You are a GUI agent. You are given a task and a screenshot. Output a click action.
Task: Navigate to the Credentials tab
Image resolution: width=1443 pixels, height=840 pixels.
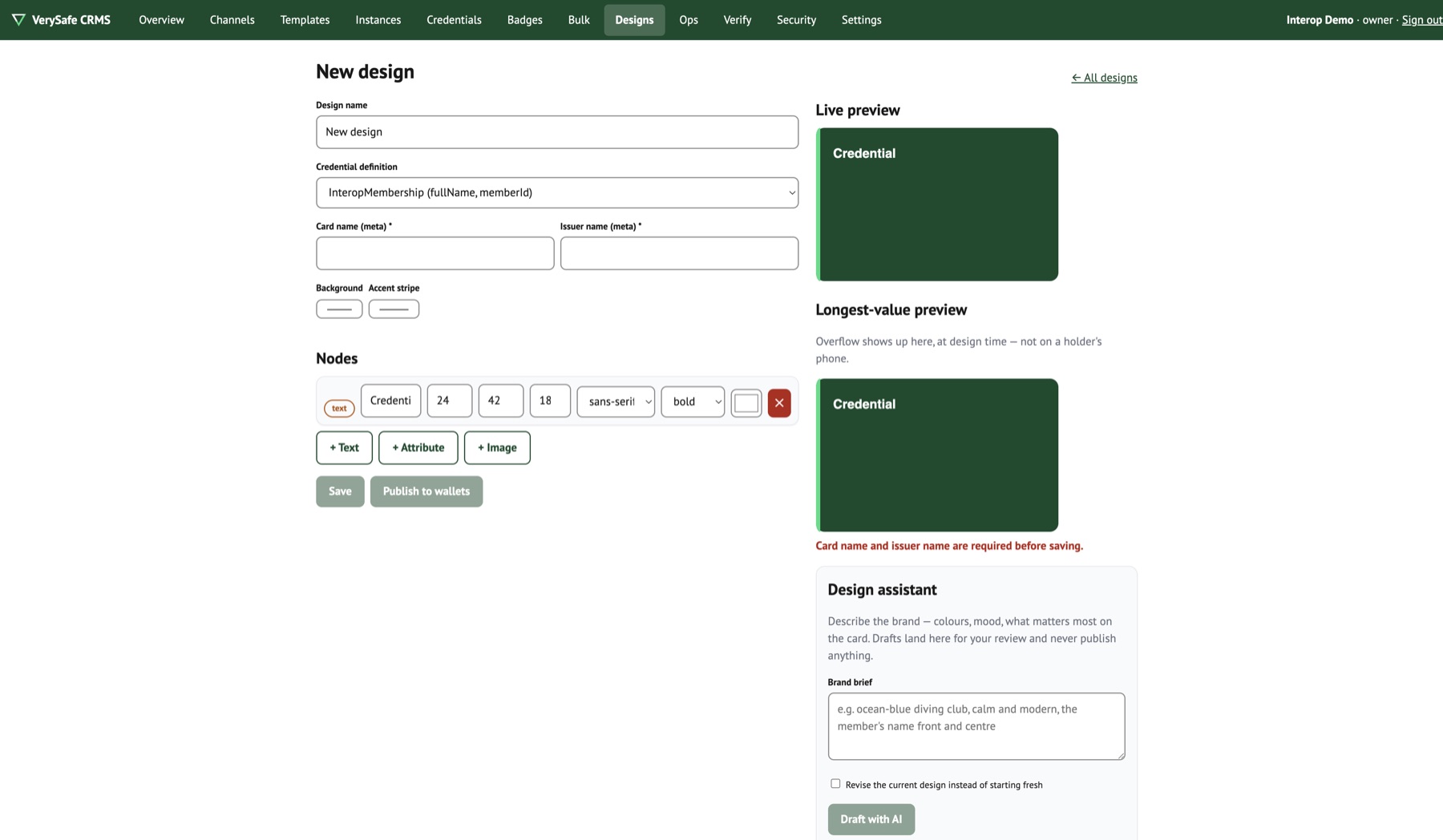(x=454, y=20)
